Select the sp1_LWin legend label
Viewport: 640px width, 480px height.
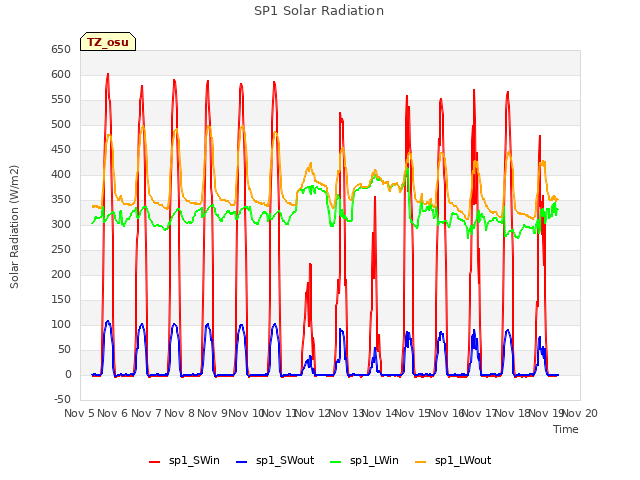(x=374, y=460)
